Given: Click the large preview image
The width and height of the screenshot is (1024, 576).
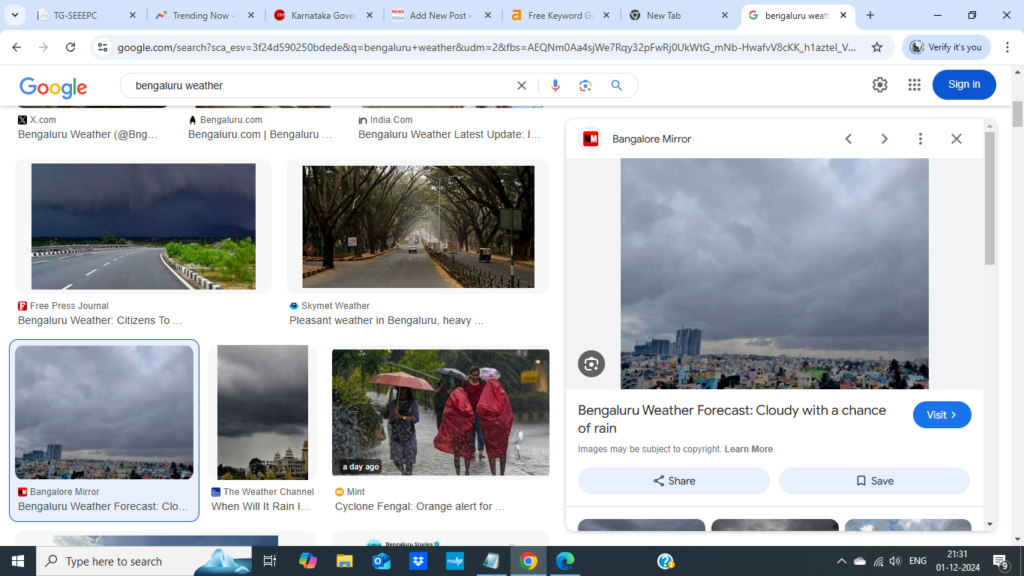Looking at the screenshot, I should click(775, 274).
